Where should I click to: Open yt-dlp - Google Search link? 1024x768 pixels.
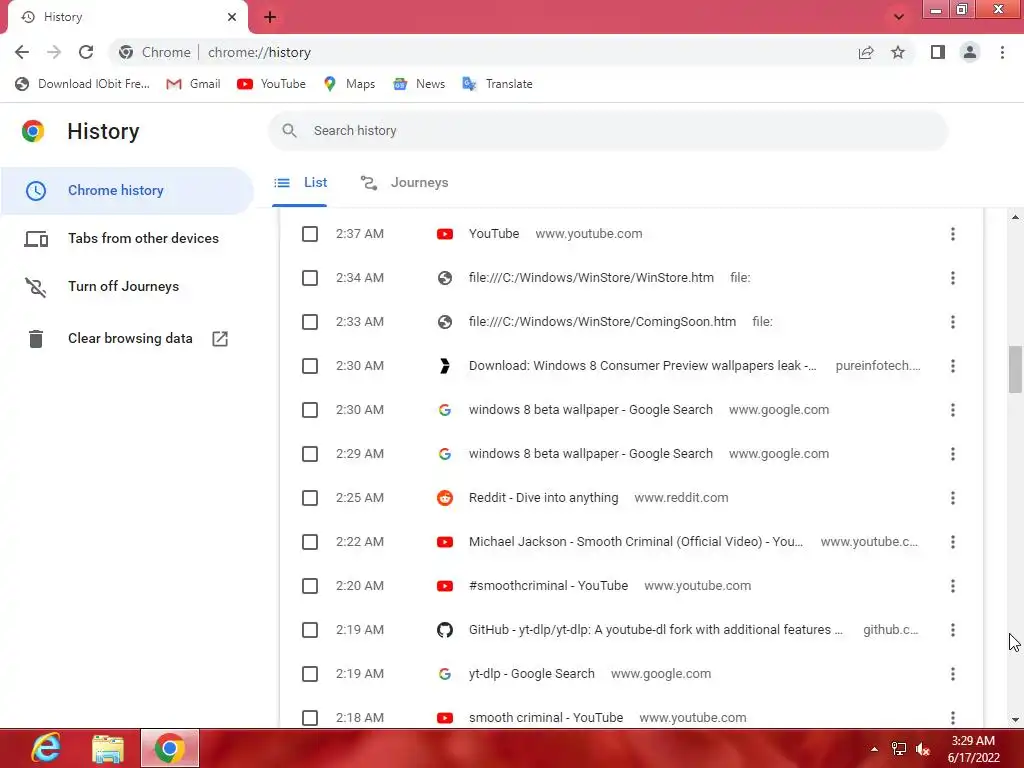click(x=532, y=674)
